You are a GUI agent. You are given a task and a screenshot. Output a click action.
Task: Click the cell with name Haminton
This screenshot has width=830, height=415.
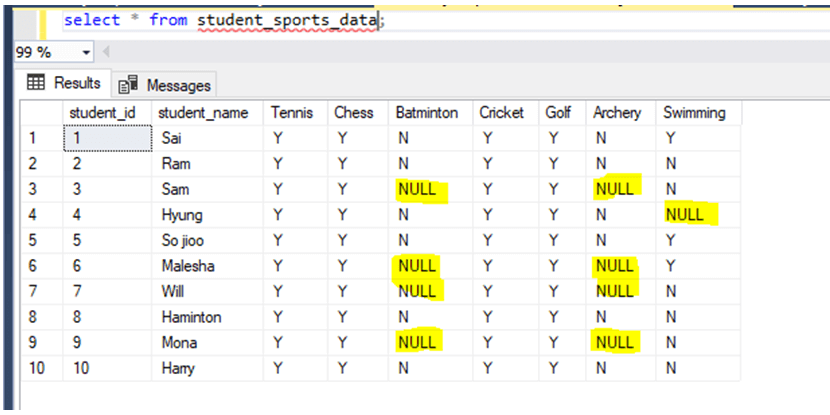(191, 317)
